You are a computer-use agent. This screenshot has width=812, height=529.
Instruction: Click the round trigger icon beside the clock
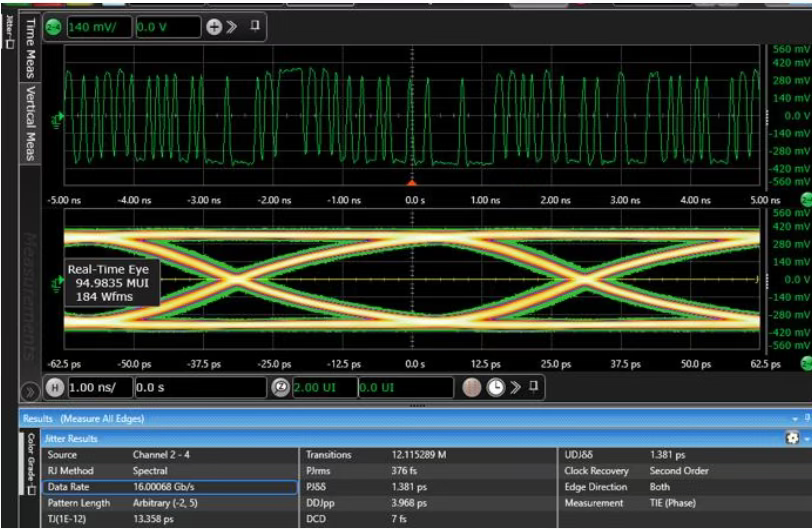474,387
